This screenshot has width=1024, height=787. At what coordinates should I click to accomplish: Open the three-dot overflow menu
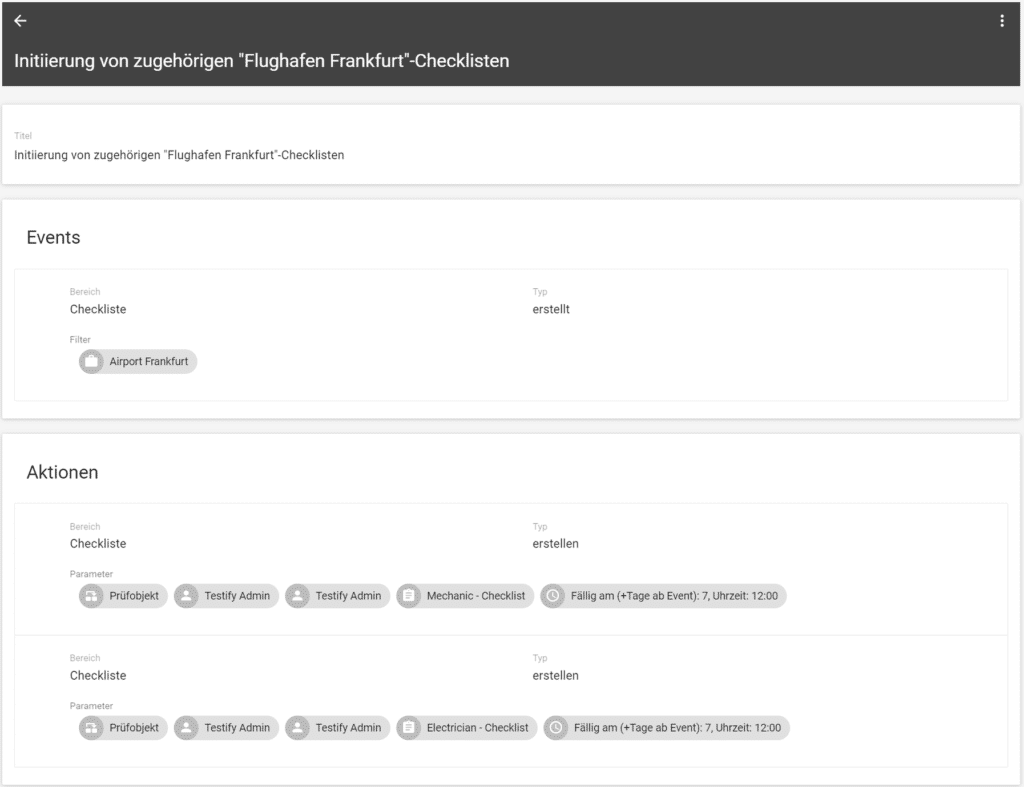tap(1002, 21)
